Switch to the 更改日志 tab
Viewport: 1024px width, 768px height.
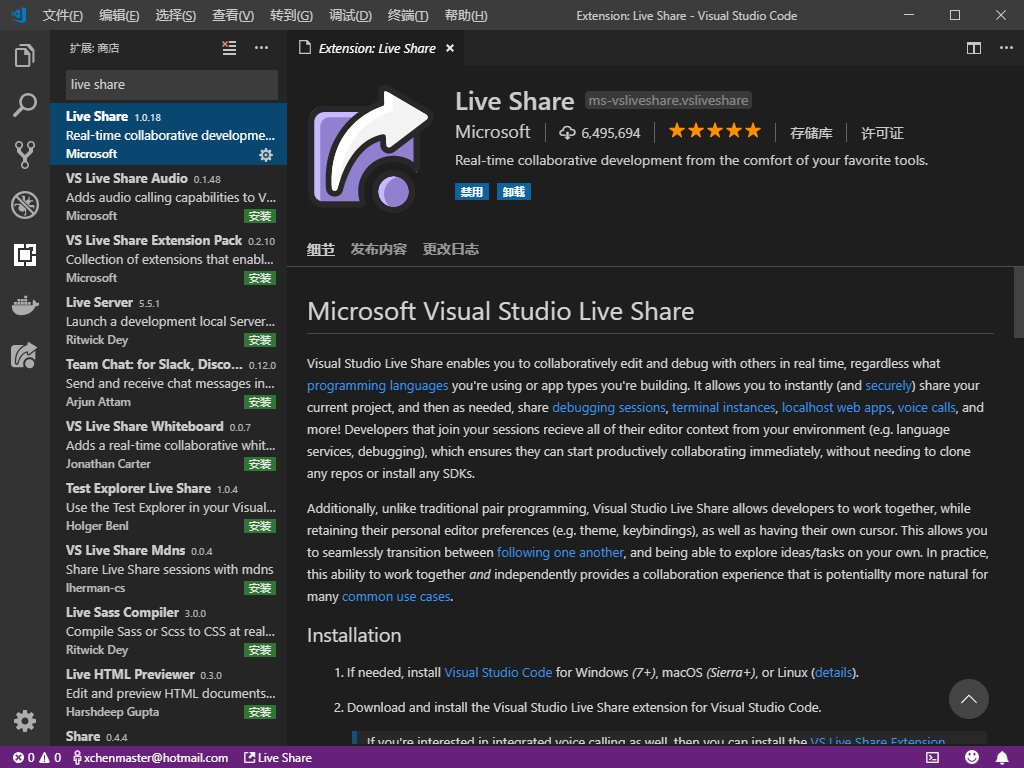pos(451,249)
